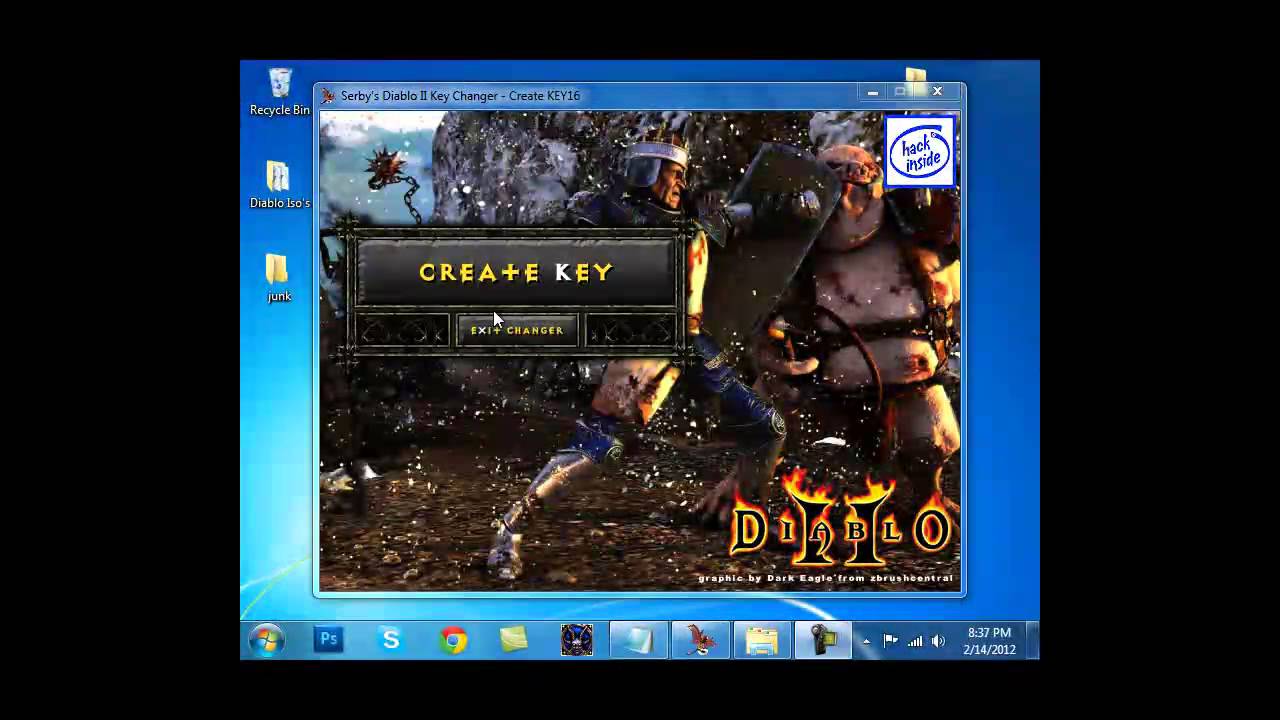Image resolution: width=1280 pixels, height=720 pixels.
Task: Open the Windows Start menu
Action: 266,640
